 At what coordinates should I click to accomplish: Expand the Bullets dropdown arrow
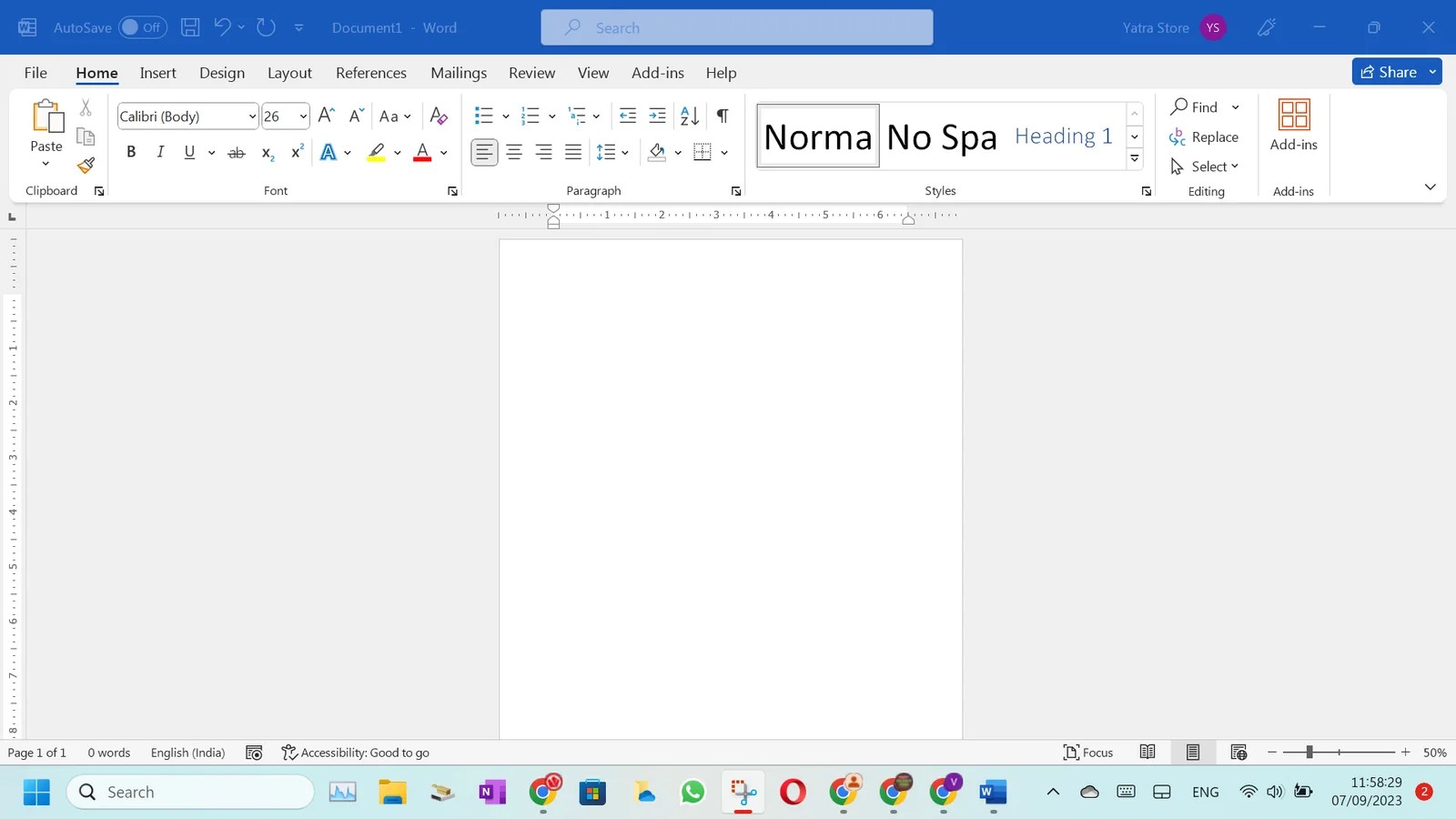point(505,116)
